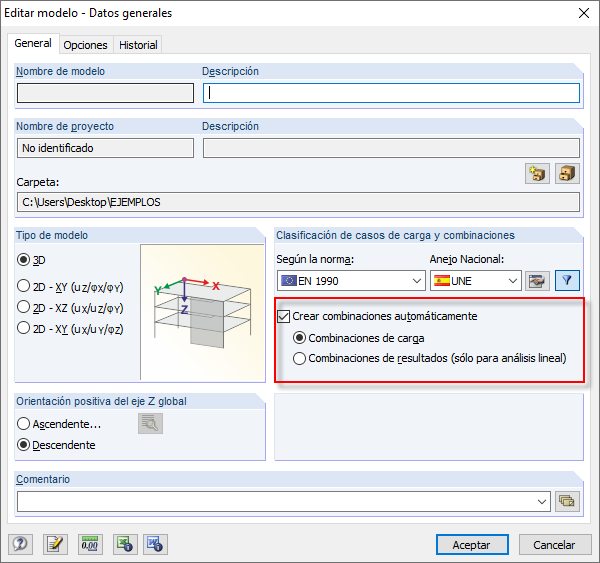Viewport: 600px width, 563px height.
Task: Select 2D - XY (uz/φx/φy) model type
Action: 23,286
